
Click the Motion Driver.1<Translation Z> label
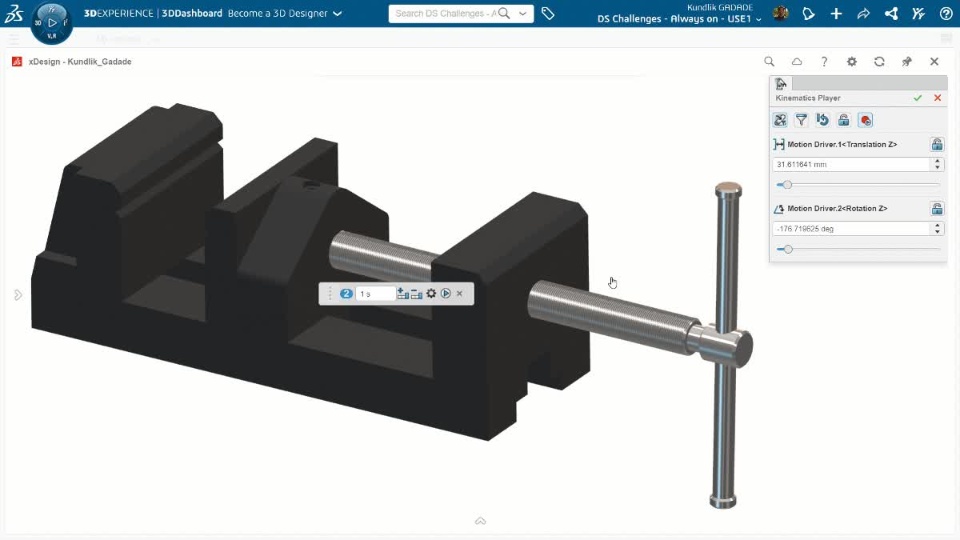(x=842, y=144)
